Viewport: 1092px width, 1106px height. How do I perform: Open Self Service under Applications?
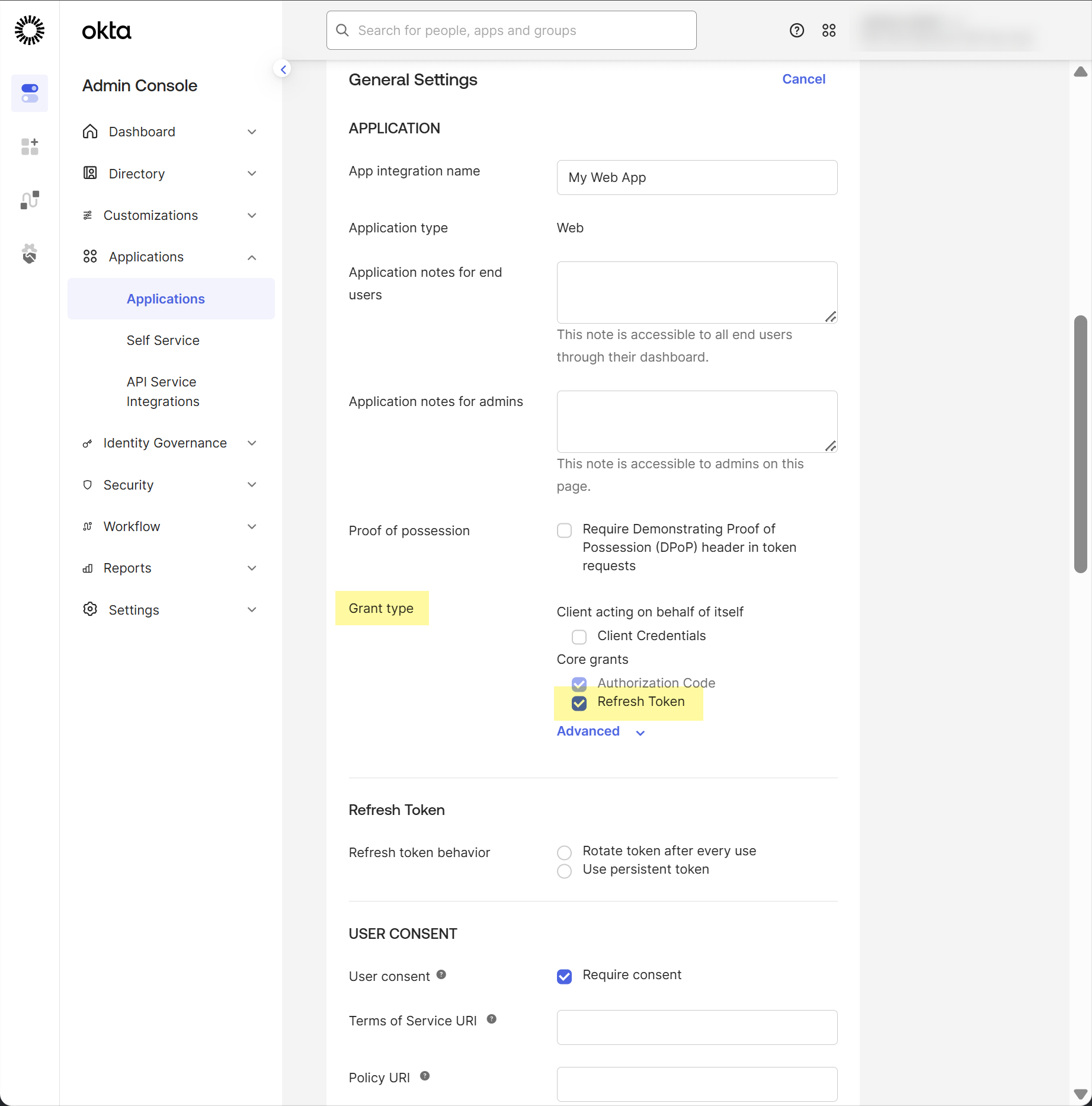click(163, 340)
